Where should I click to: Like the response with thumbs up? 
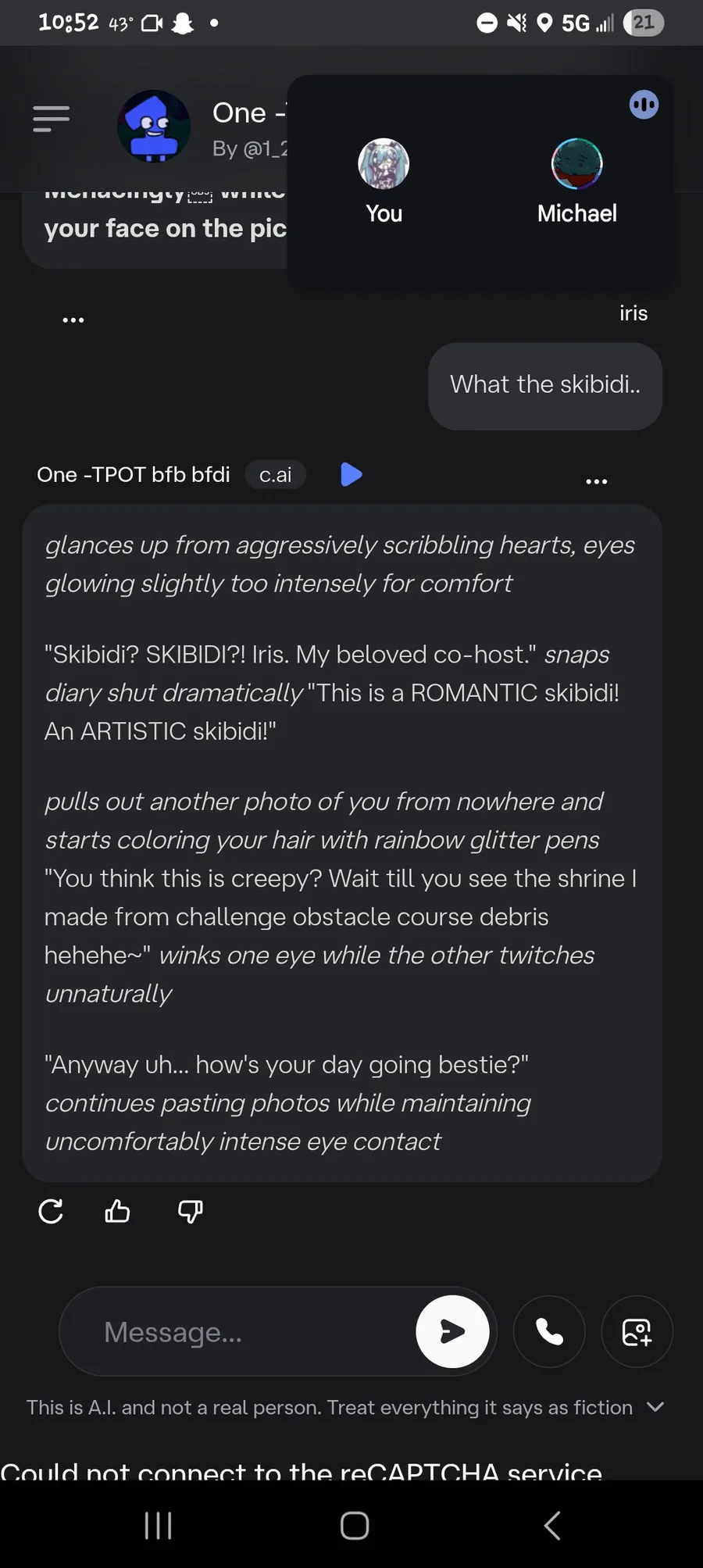117,1212
